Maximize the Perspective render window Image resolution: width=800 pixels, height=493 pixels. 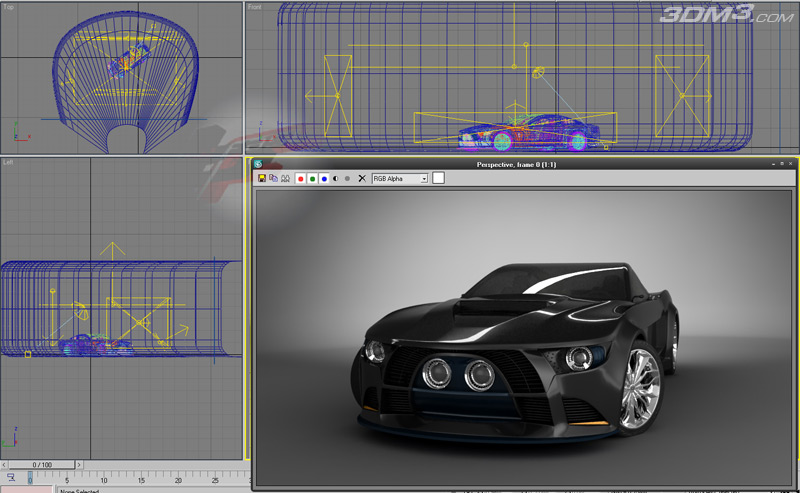tap(782, 164)
